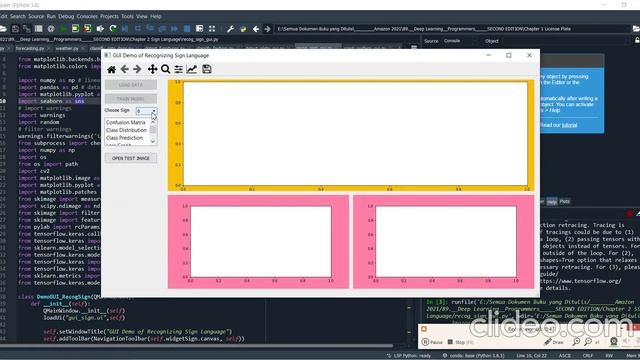Viewport: 640px width, 360px height.
Task: Click the bottom-left pink plot canvas
Action: (258, 242)
